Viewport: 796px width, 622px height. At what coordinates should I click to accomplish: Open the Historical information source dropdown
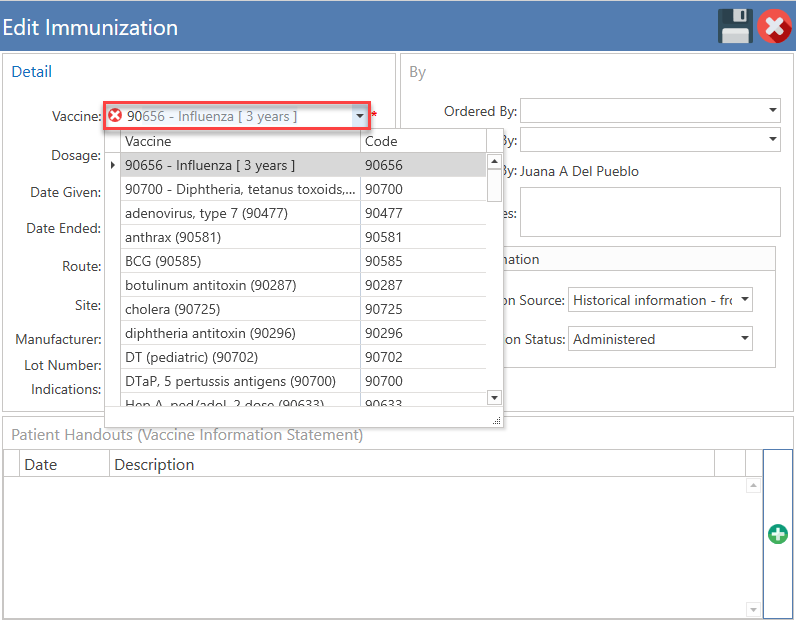[745, 300]
